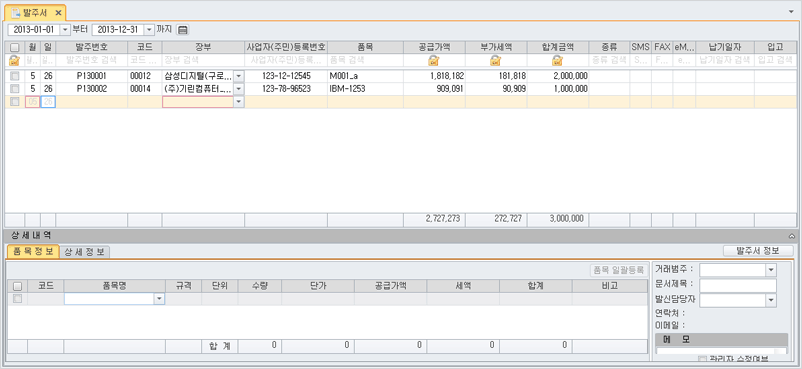Screen dimensions: 802x369
Task: Click the 발주번호 검색 filter field
Action: click(92, 60)
